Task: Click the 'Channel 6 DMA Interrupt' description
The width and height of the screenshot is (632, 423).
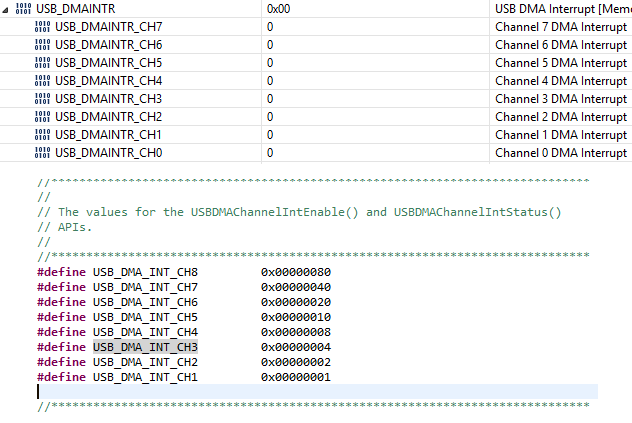Action: (561, 45)
